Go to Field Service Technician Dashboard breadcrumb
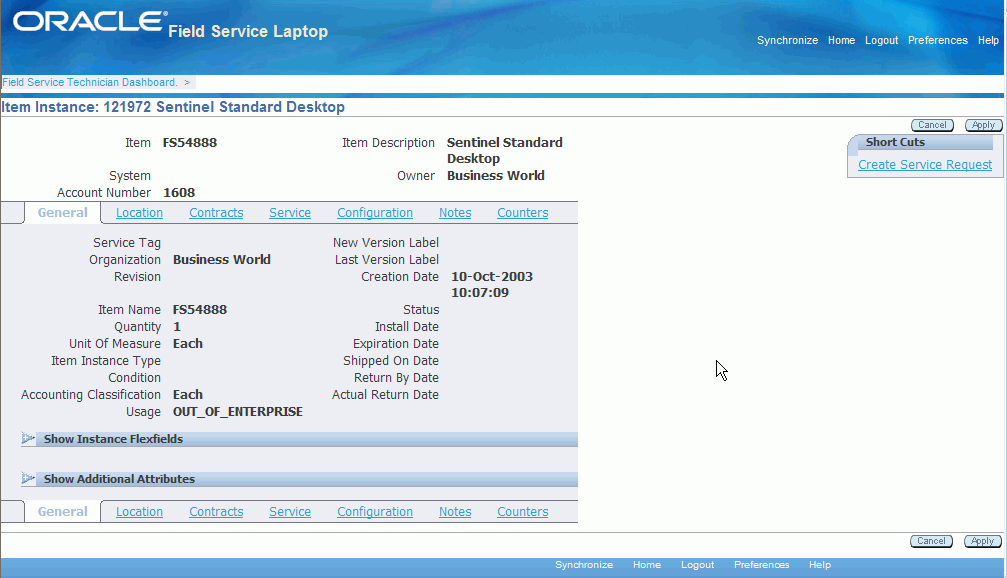The height and width of the screenshot is (578, 1007). coord(90,82)
